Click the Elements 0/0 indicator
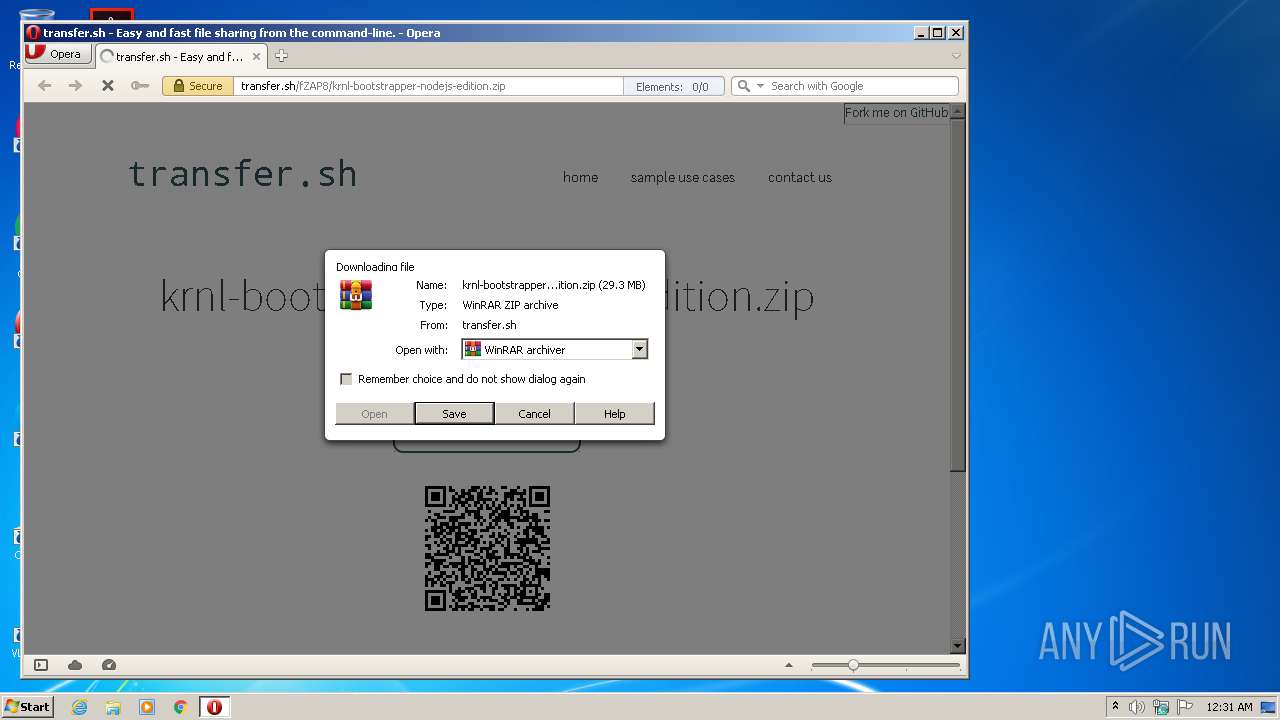Image resolution: width=1280 pixels, height=720 pixels. tap(672, 87)
